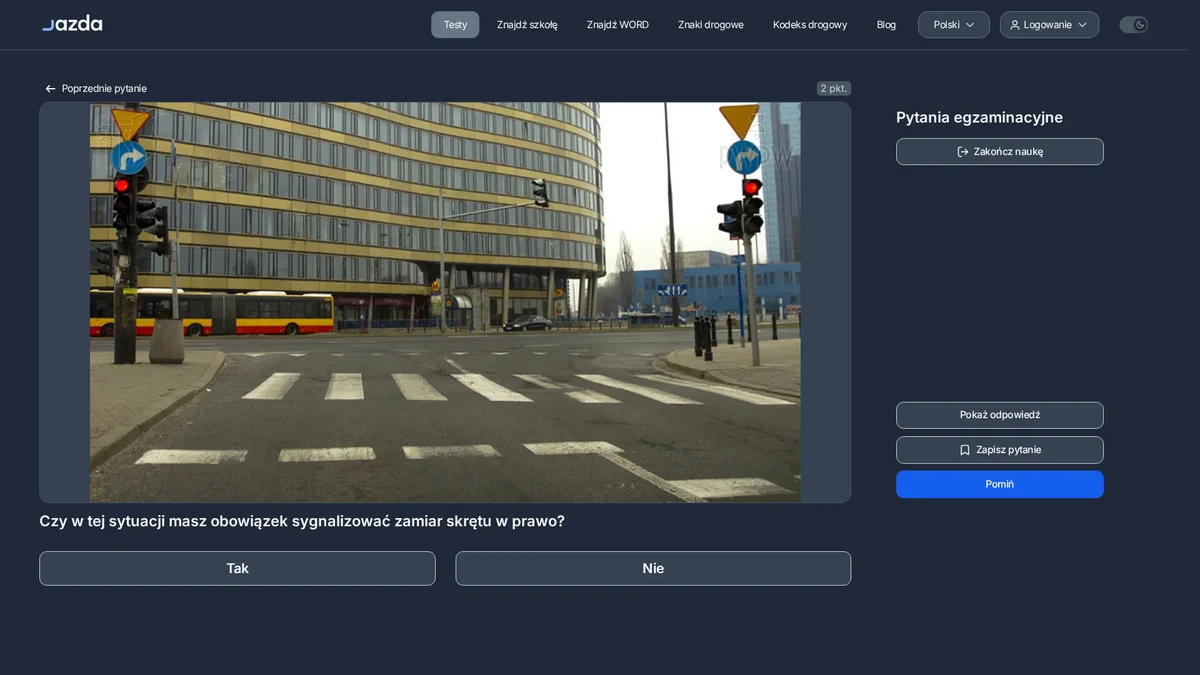Navigate to Znaki drogowe
Viewport: 1200px width, 675px height.
pyautogui.click(x=711, y=25)
